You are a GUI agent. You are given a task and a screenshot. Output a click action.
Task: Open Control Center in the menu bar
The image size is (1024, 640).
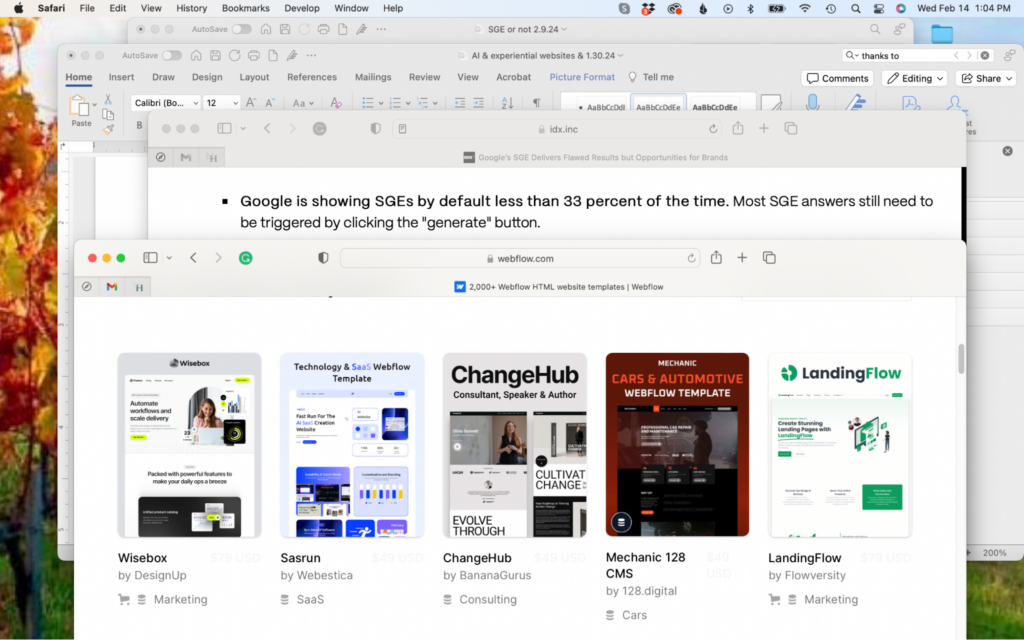point(878,8)
